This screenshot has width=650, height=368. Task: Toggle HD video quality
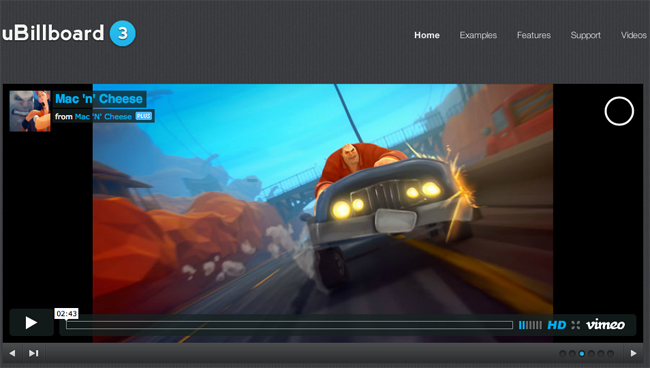[557, 325]
